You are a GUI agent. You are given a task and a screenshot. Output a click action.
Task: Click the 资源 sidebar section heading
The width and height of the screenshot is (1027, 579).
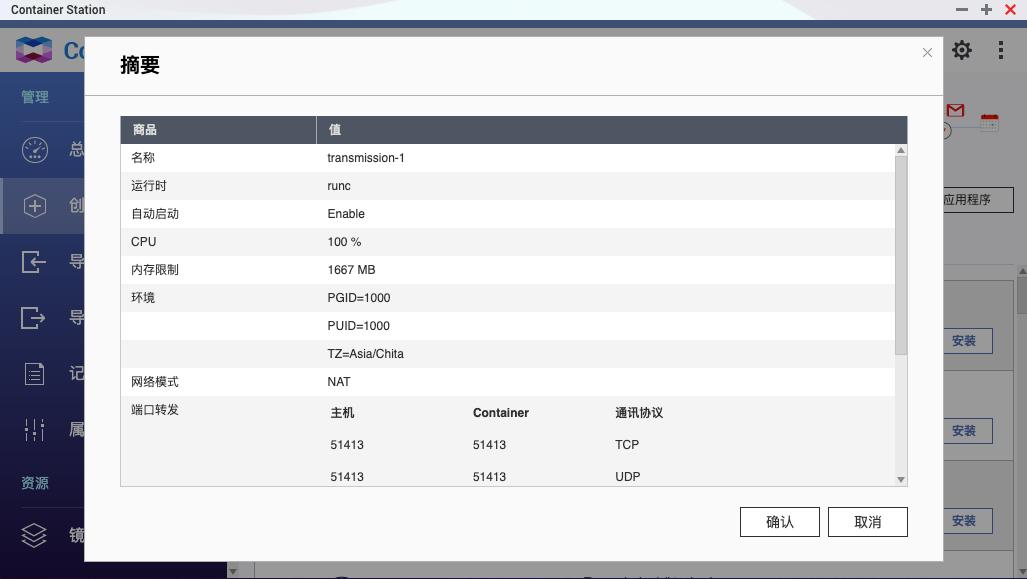coord(35,483)
